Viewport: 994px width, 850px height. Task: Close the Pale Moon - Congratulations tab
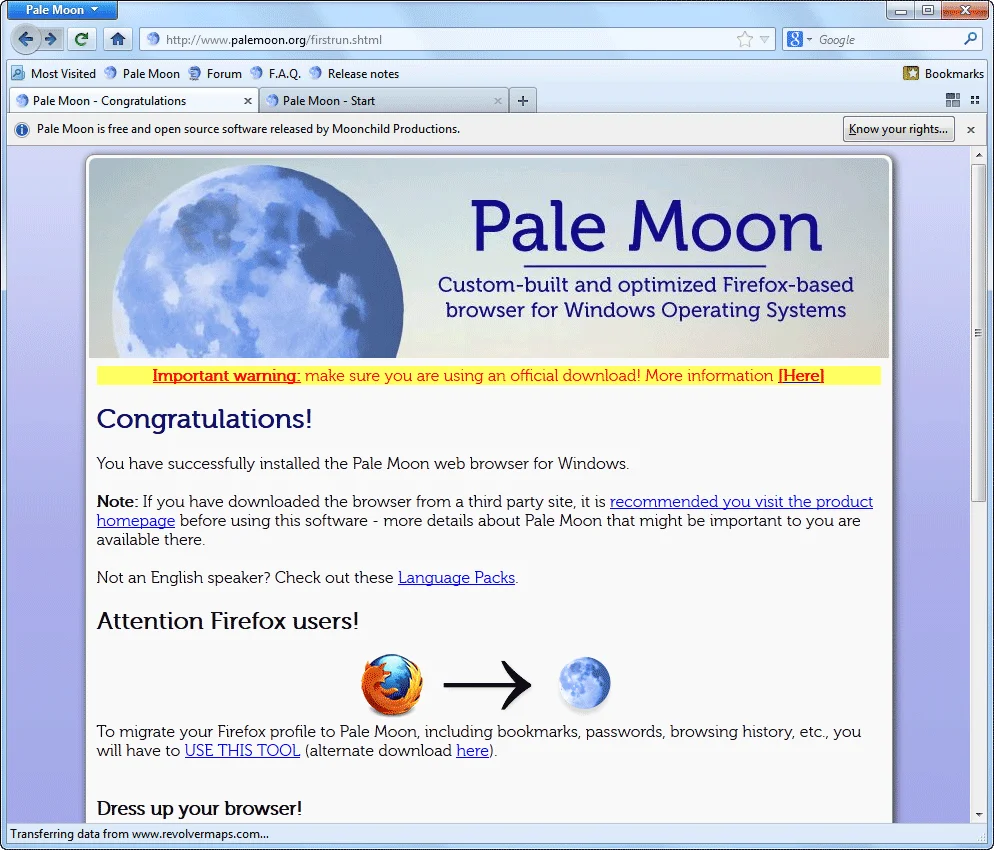tap(248, 101)
